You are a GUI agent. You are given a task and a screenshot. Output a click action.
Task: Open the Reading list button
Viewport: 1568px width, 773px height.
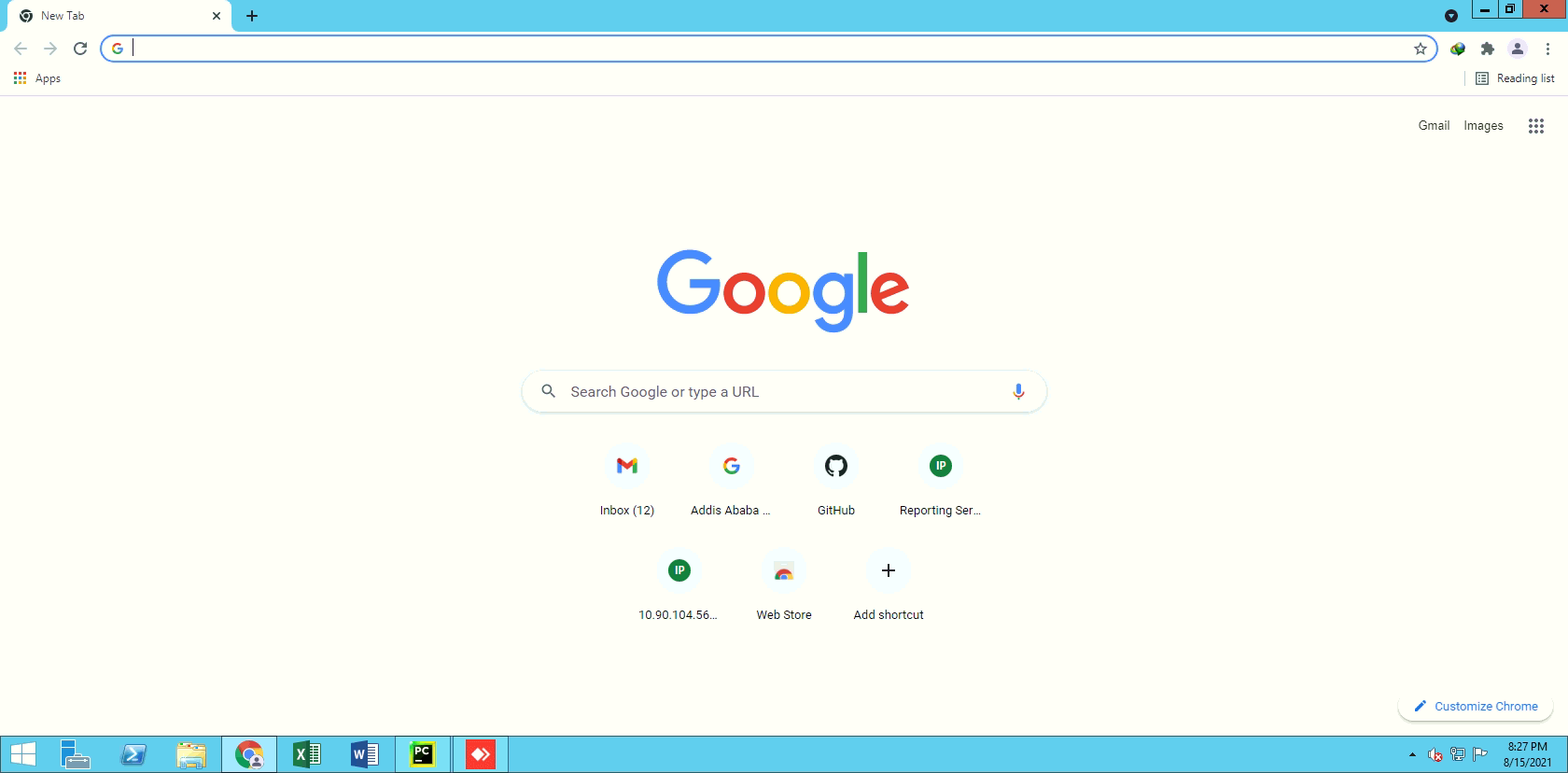click(1515, 78)
